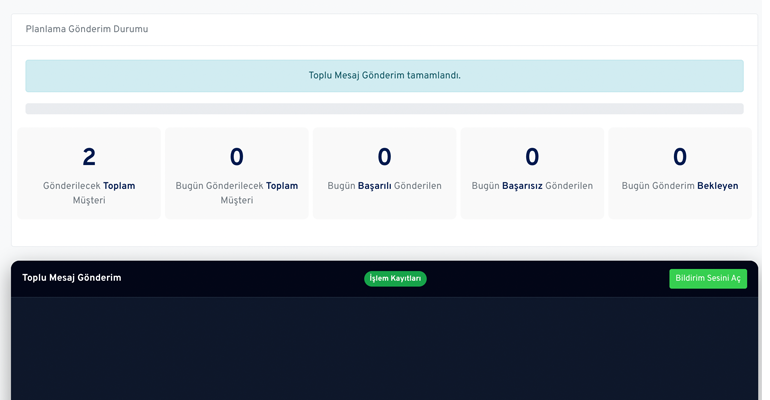Click the word Başarılı in the third card

tap(375, 186)
